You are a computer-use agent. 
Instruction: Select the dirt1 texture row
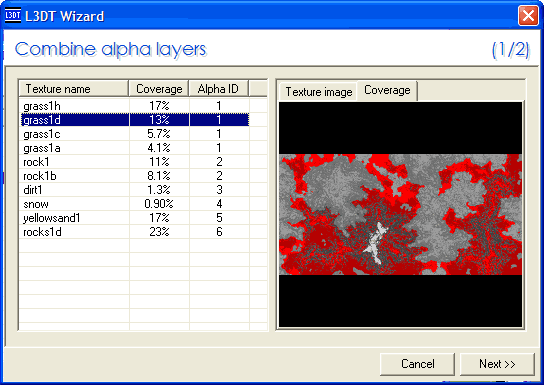[135, 190]
